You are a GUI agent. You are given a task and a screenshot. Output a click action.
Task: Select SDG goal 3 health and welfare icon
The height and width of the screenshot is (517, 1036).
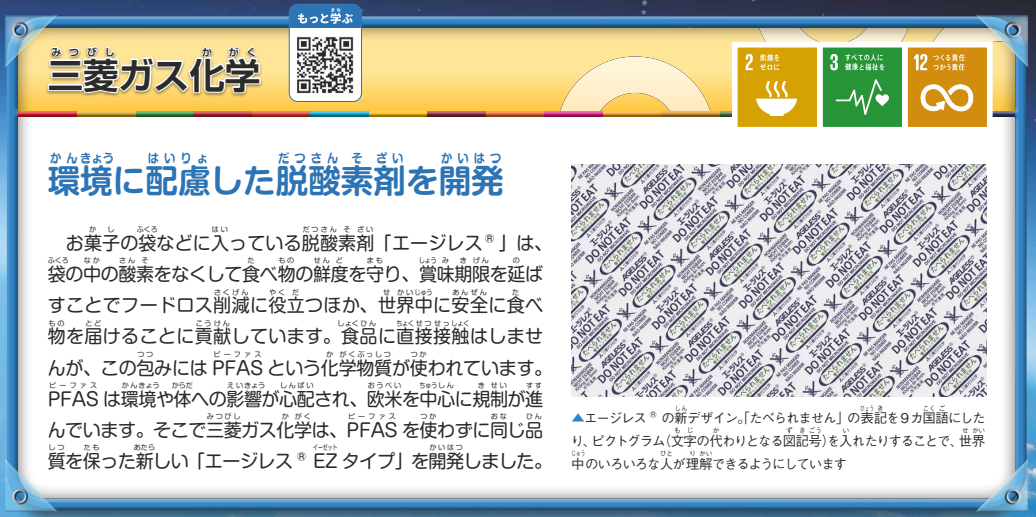[x=862, y=87]
